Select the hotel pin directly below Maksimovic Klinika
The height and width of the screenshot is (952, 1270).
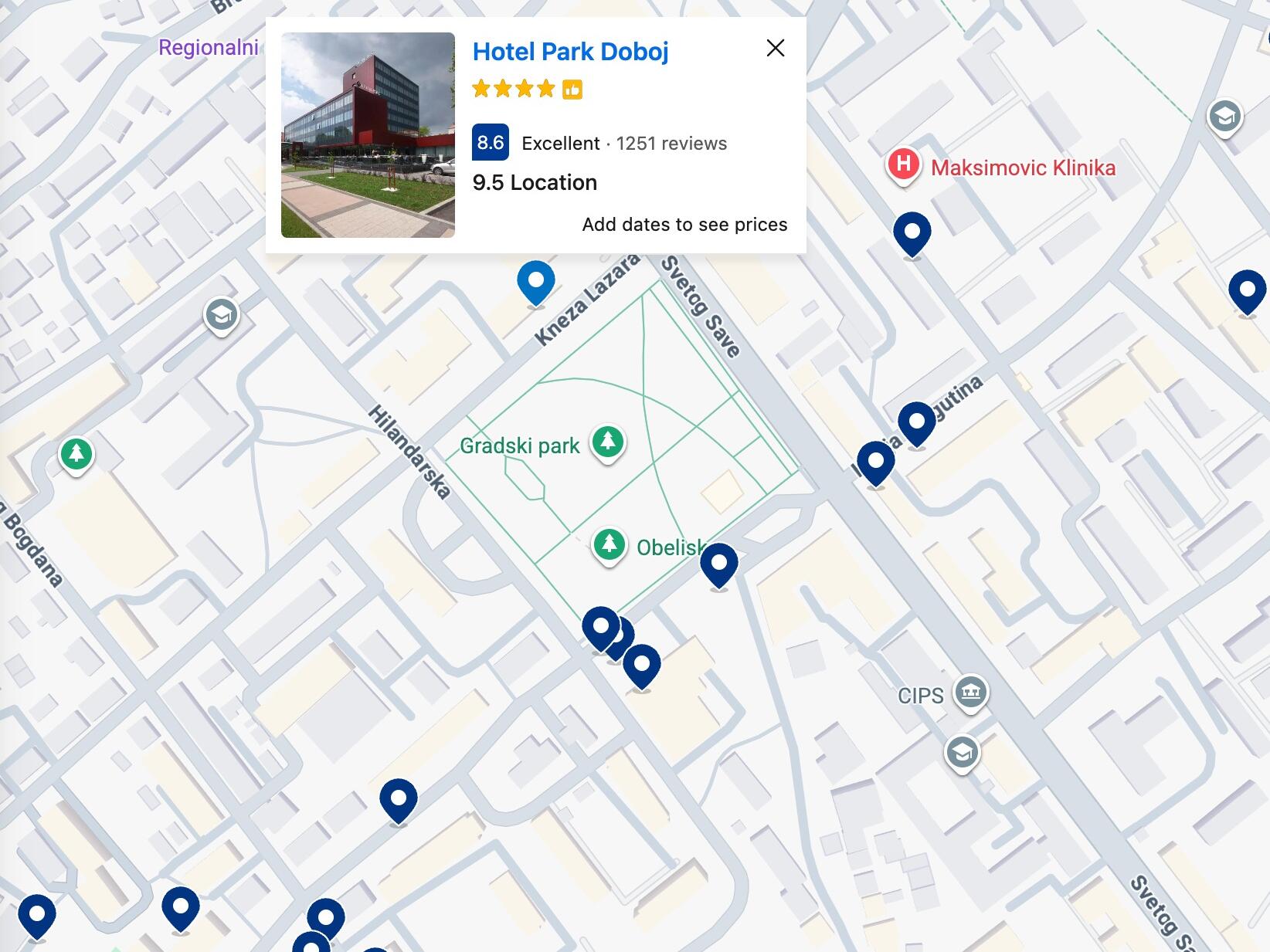pyautogui.click(x=912, y=233)
